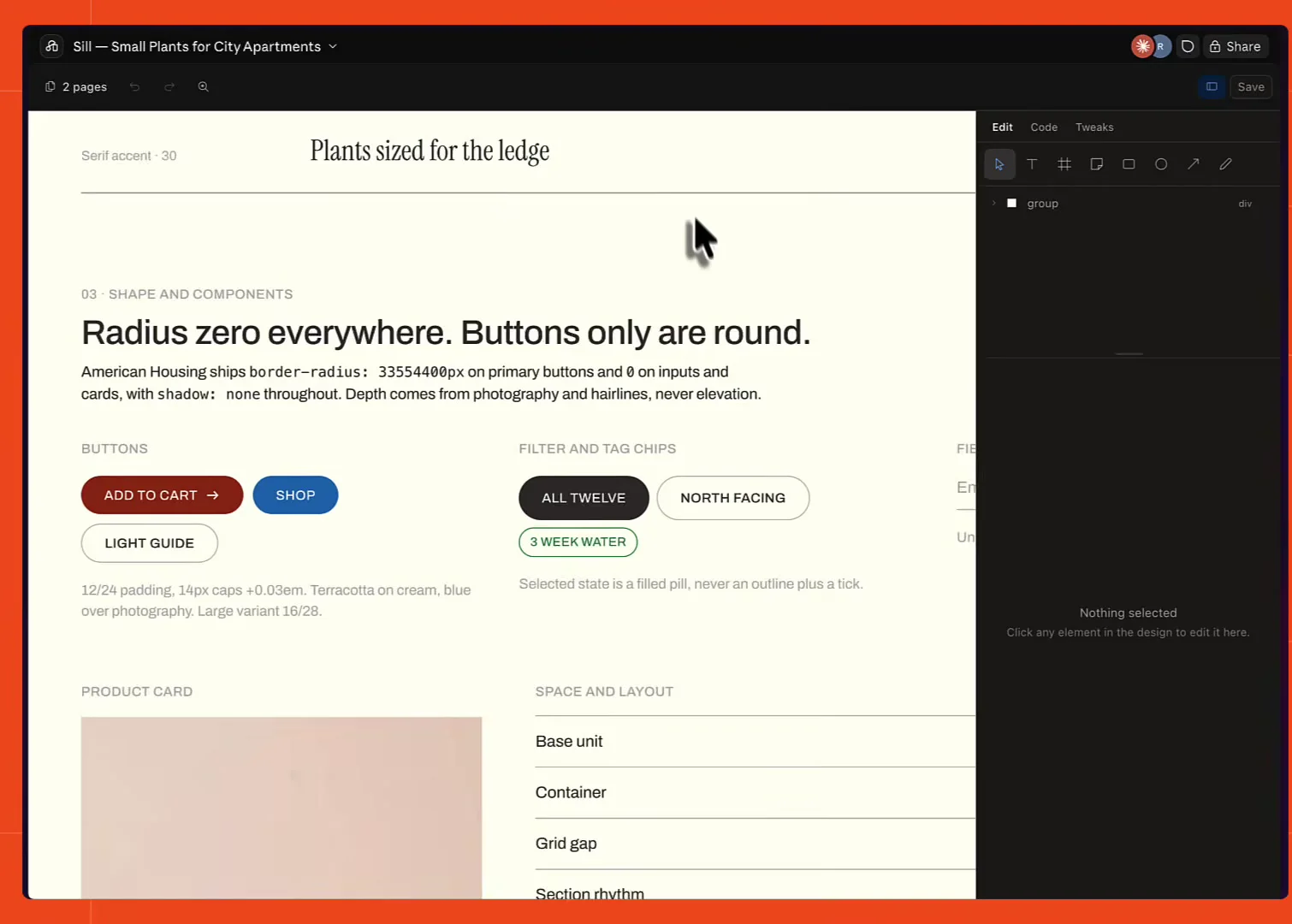Expand the group layer chevron
This screenshot has width=1292, height=924.
click(993, 204)
